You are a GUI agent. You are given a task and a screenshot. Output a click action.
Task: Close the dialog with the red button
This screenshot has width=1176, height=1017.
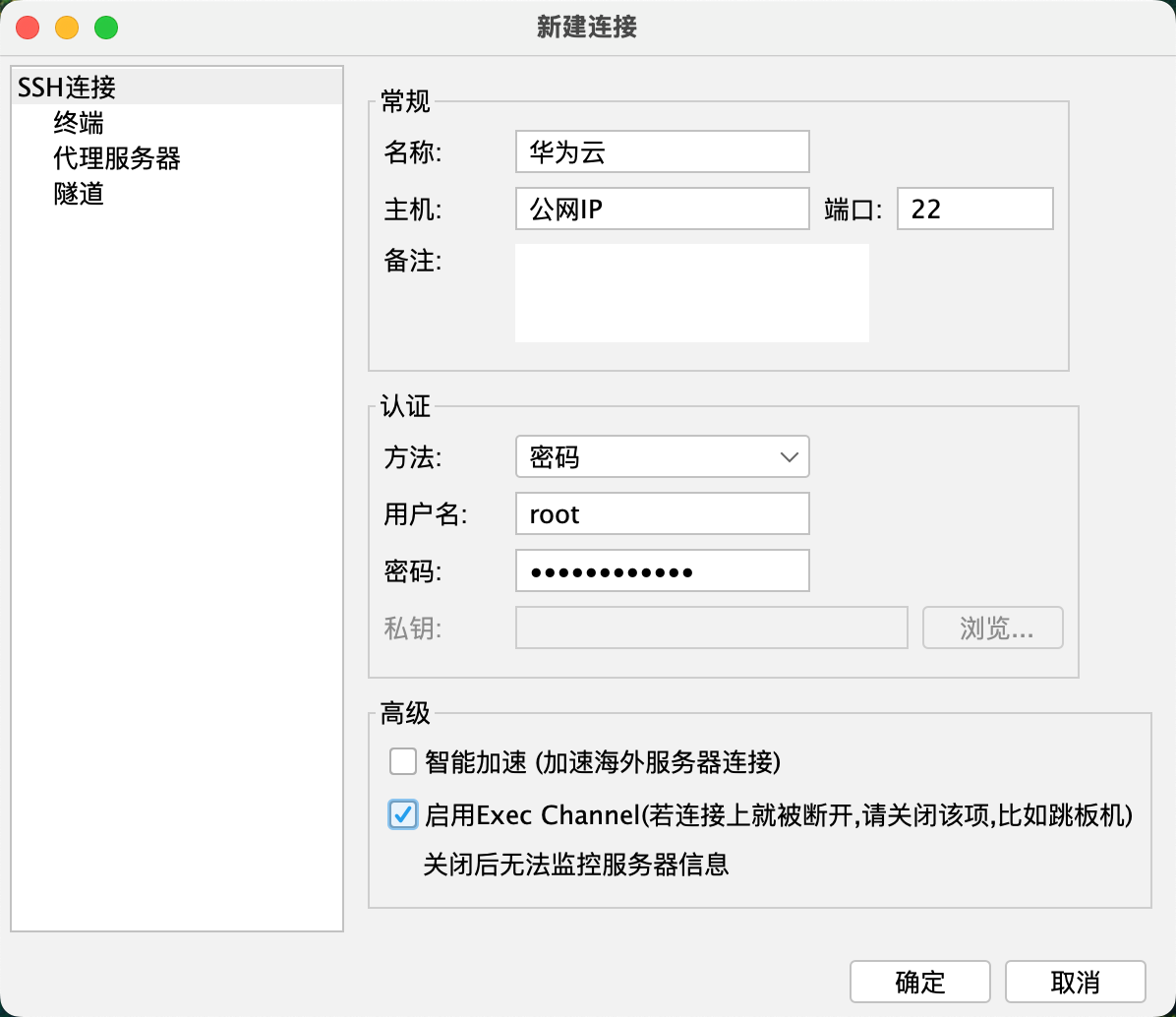click(28, 28)
